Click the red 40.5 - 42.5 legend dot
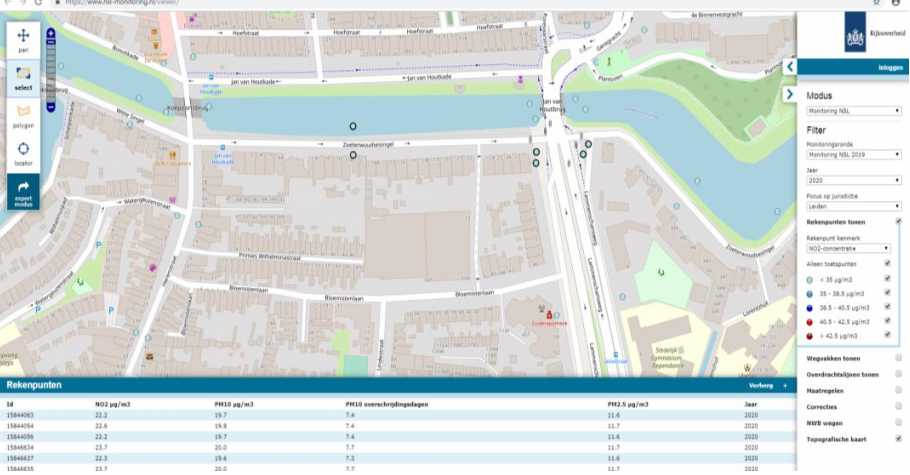The image size is (910, 475). (810, 322)
